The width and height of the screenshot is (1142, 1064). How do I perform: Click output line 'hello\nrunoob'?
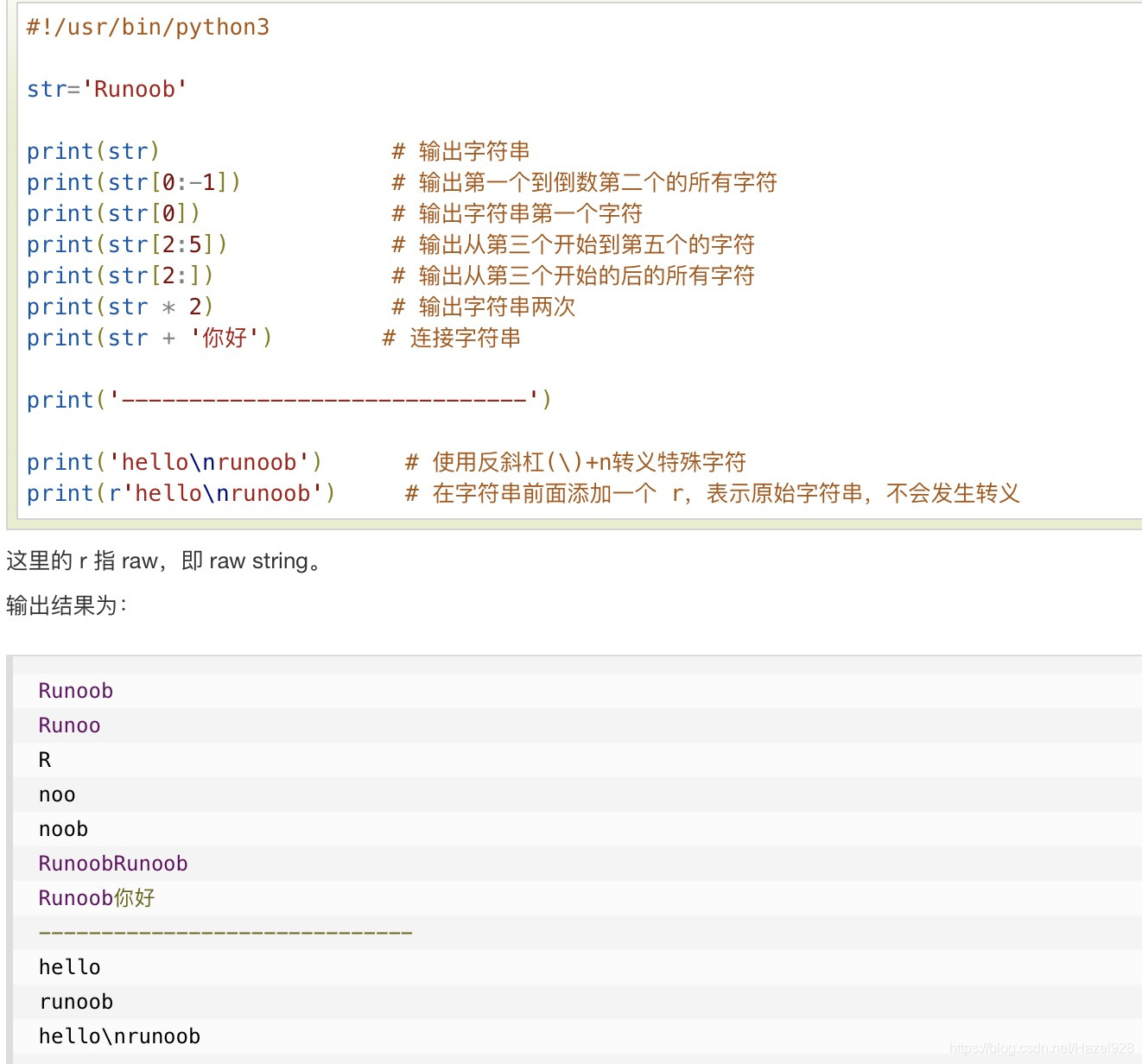[119, 1036]
